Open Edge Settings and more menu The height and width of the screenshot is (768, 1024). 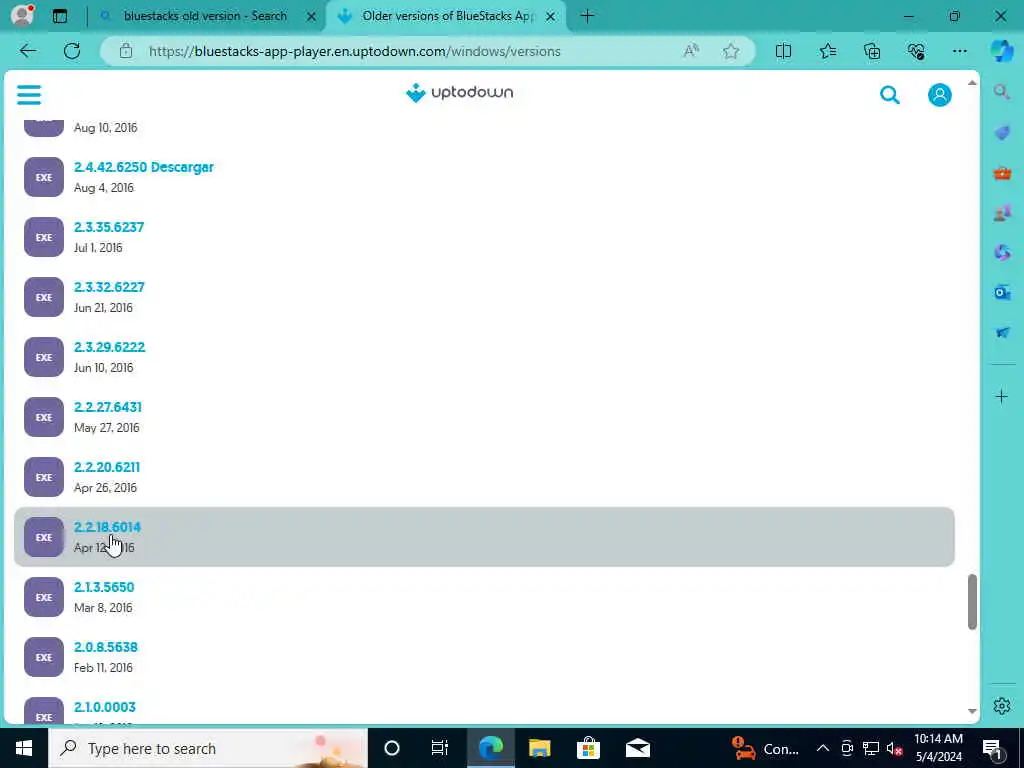tap(959, 51)
